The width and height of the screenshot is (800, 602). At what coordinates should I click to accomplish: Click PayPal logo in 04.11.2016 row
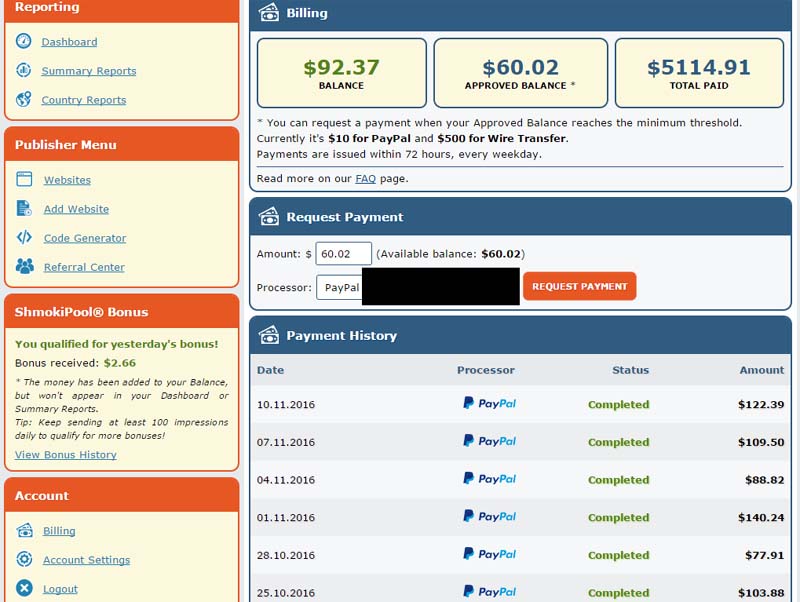(489, 479)
